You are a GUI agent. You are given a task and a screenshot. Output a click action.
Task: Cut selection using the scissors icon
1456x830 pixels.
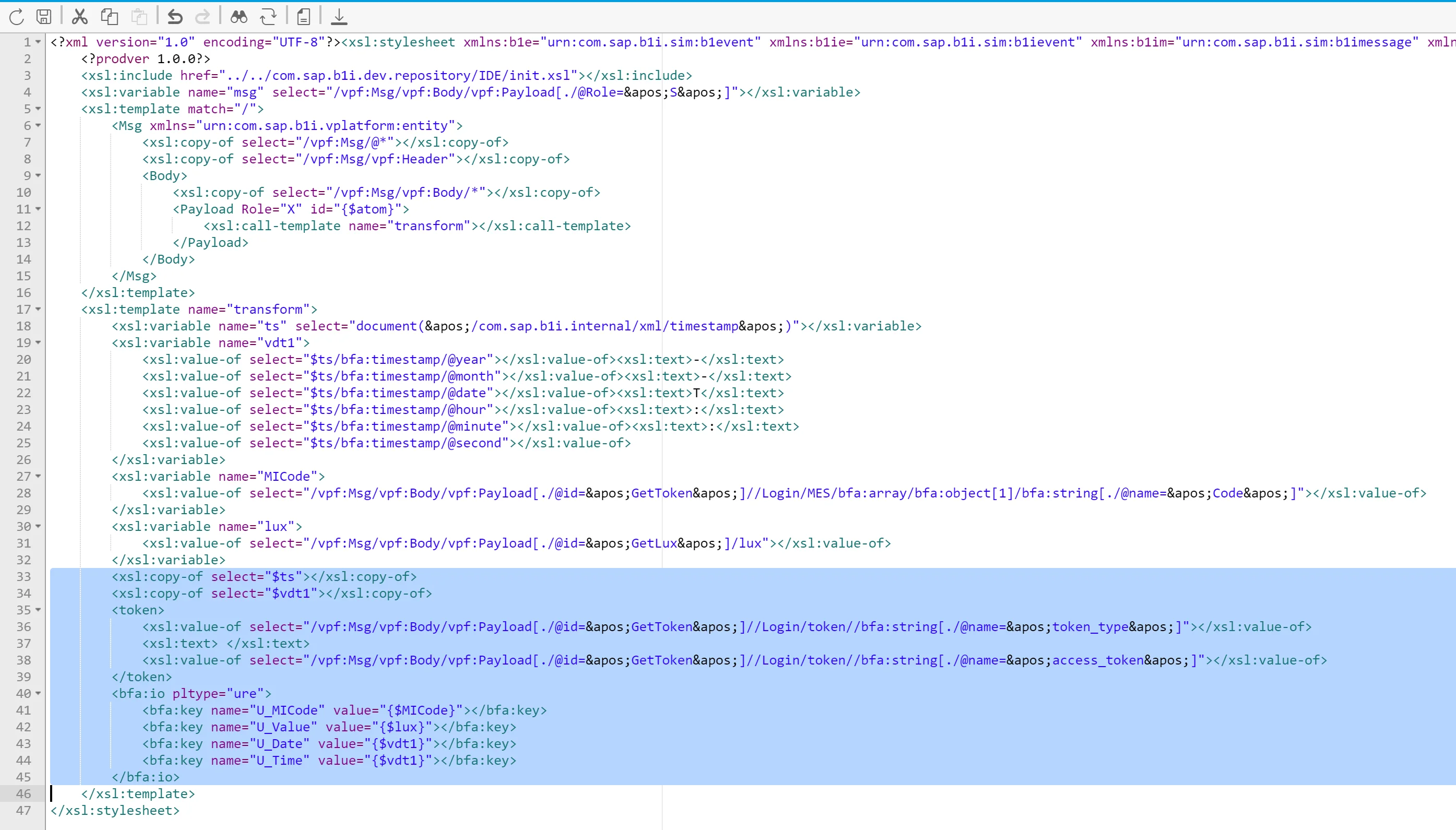80,17
